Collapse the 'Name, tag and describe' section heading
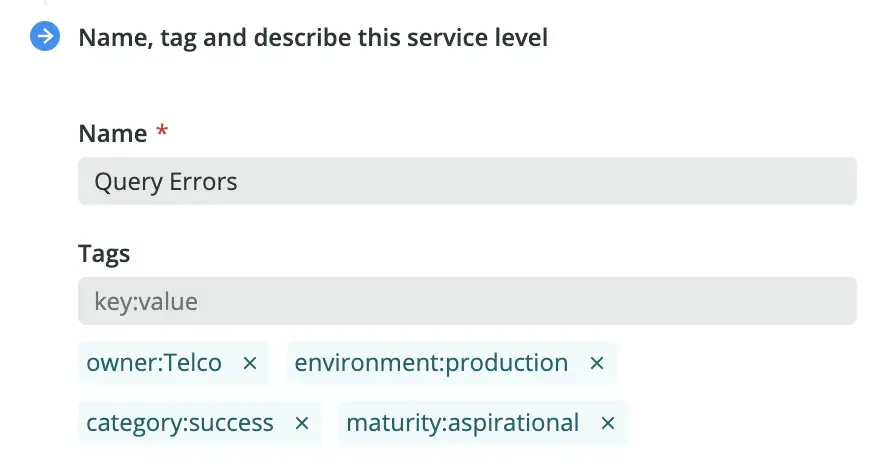The height and width of the screenshot is (470, 892). (x=313, y=38)
